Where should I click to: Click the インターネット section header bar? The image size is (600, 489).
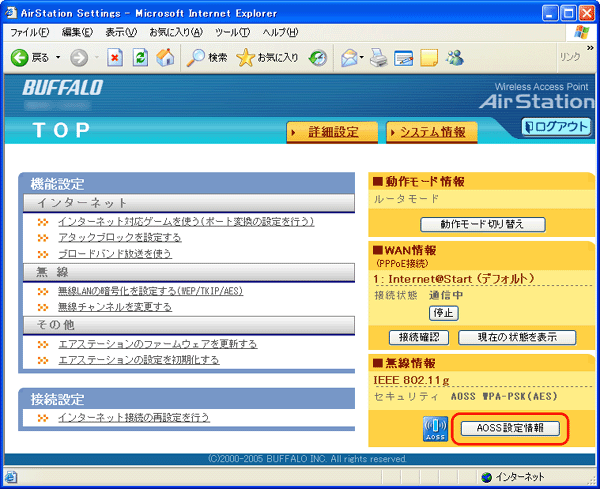click(189, 203)
